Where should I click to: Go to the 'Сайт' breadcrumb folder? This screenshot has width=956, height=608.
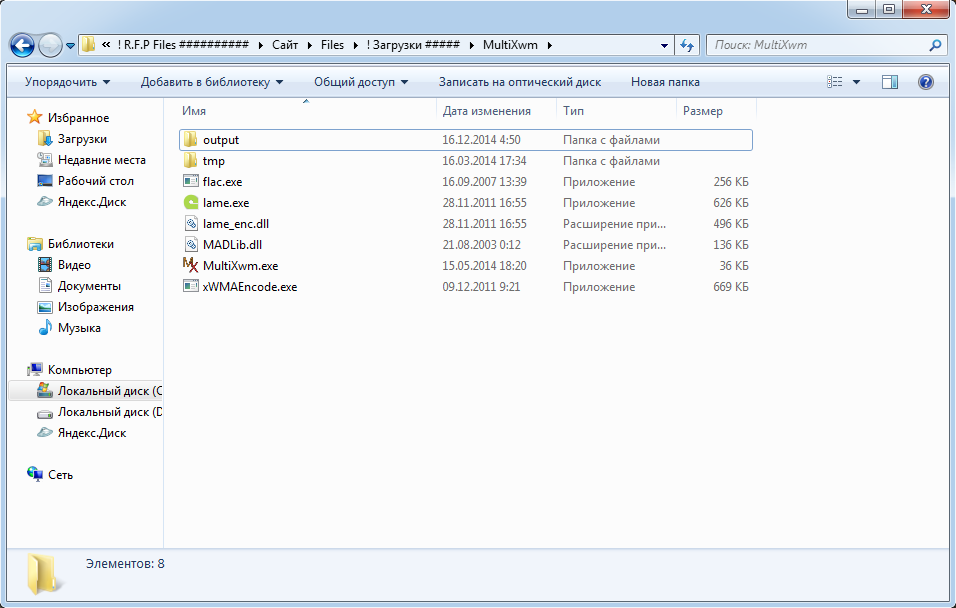pos(285,45)
